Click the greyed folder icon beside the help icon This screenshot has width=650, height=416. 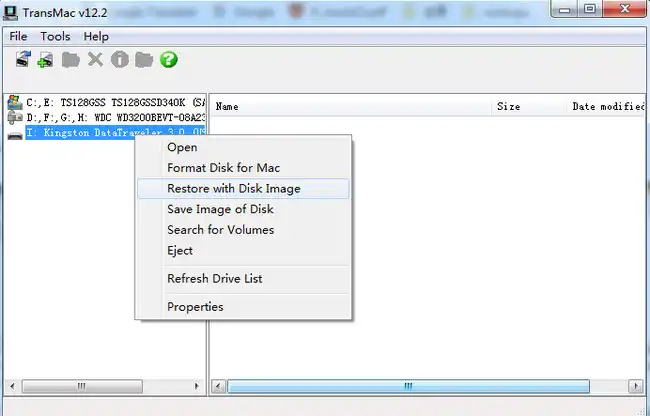tap(144, 60)
